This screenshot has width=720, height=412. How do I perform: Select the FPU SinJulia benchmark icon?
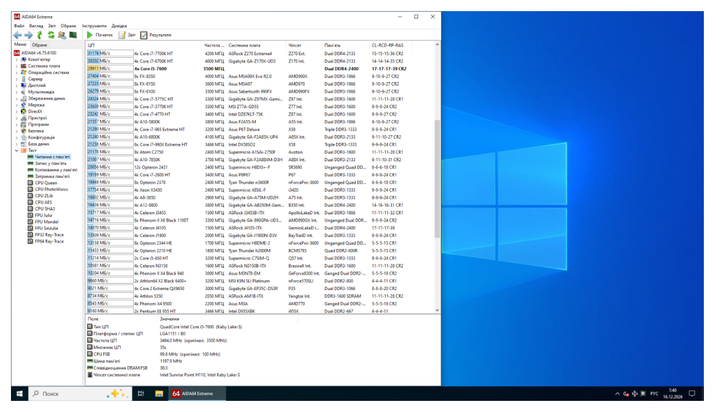pos(30,228)
